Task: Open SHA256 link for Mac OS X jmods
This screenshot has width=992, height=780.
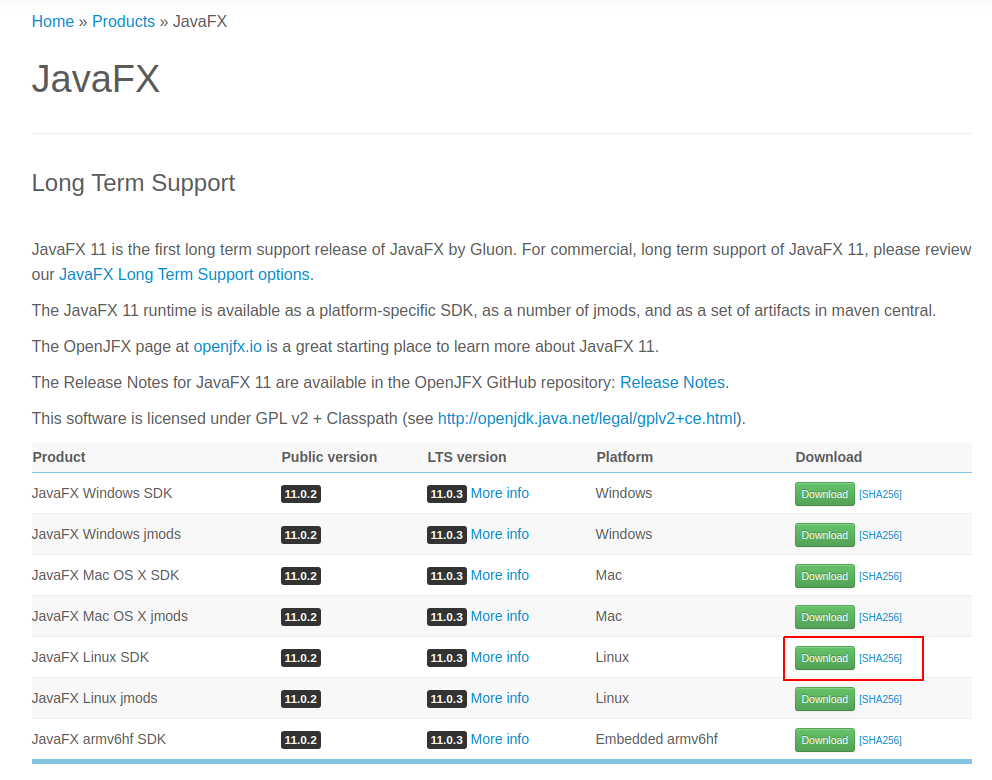Action: [880, 617]
